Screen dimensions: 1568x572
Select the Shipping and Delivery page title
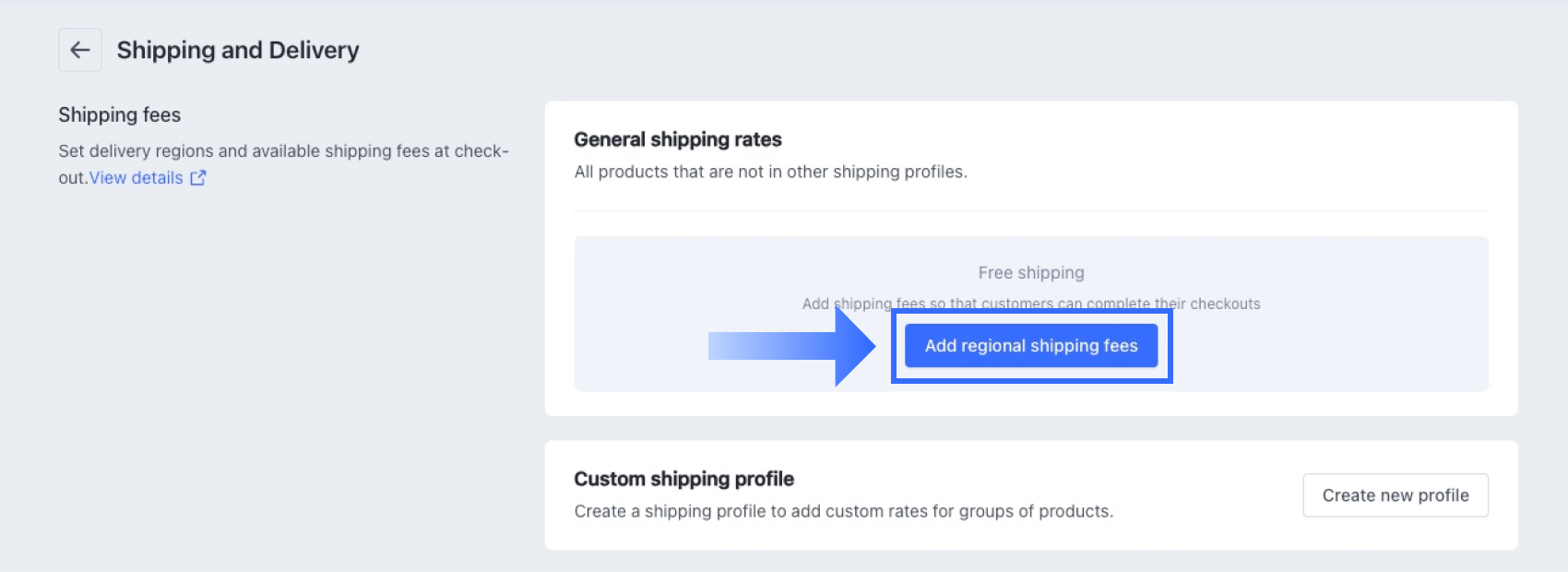[x=238, y=50]
